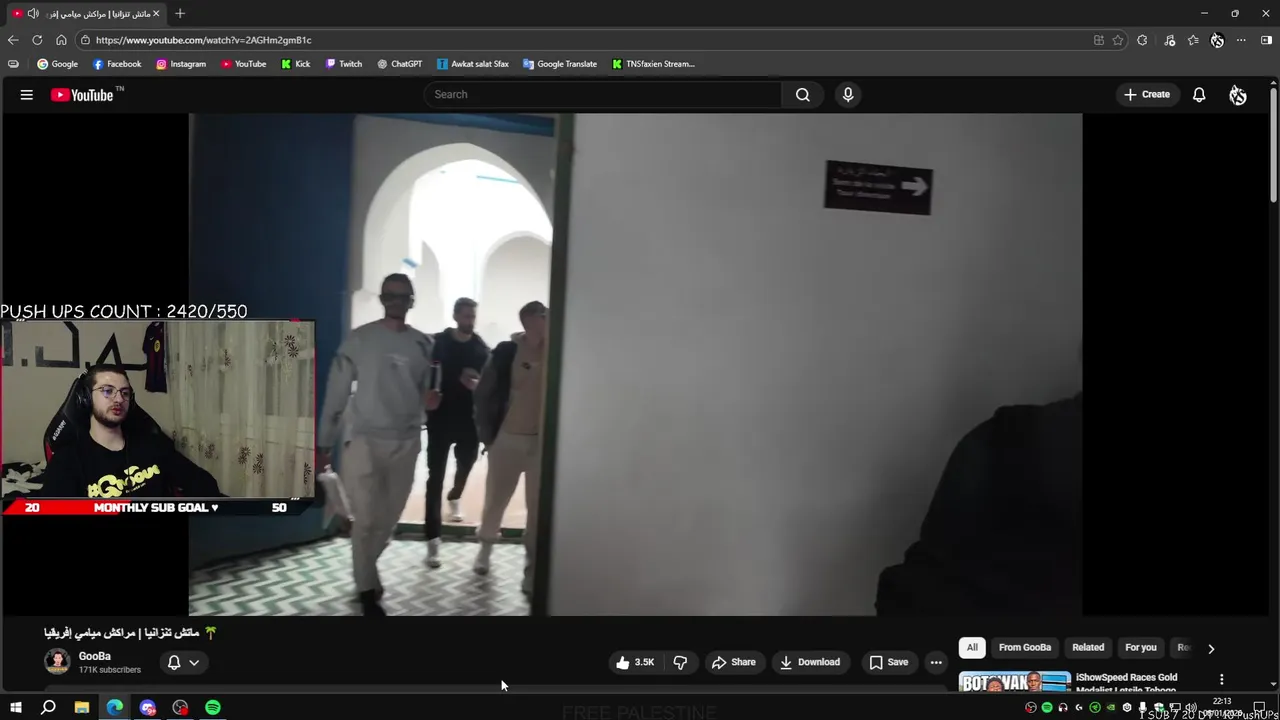Add page to favorites with star icon

point(1118,40)
